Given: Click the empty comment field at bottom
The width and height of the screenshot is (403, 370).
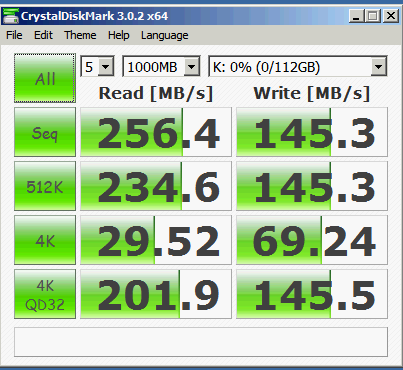Looking at the screenshot, I should pos(201,342).
